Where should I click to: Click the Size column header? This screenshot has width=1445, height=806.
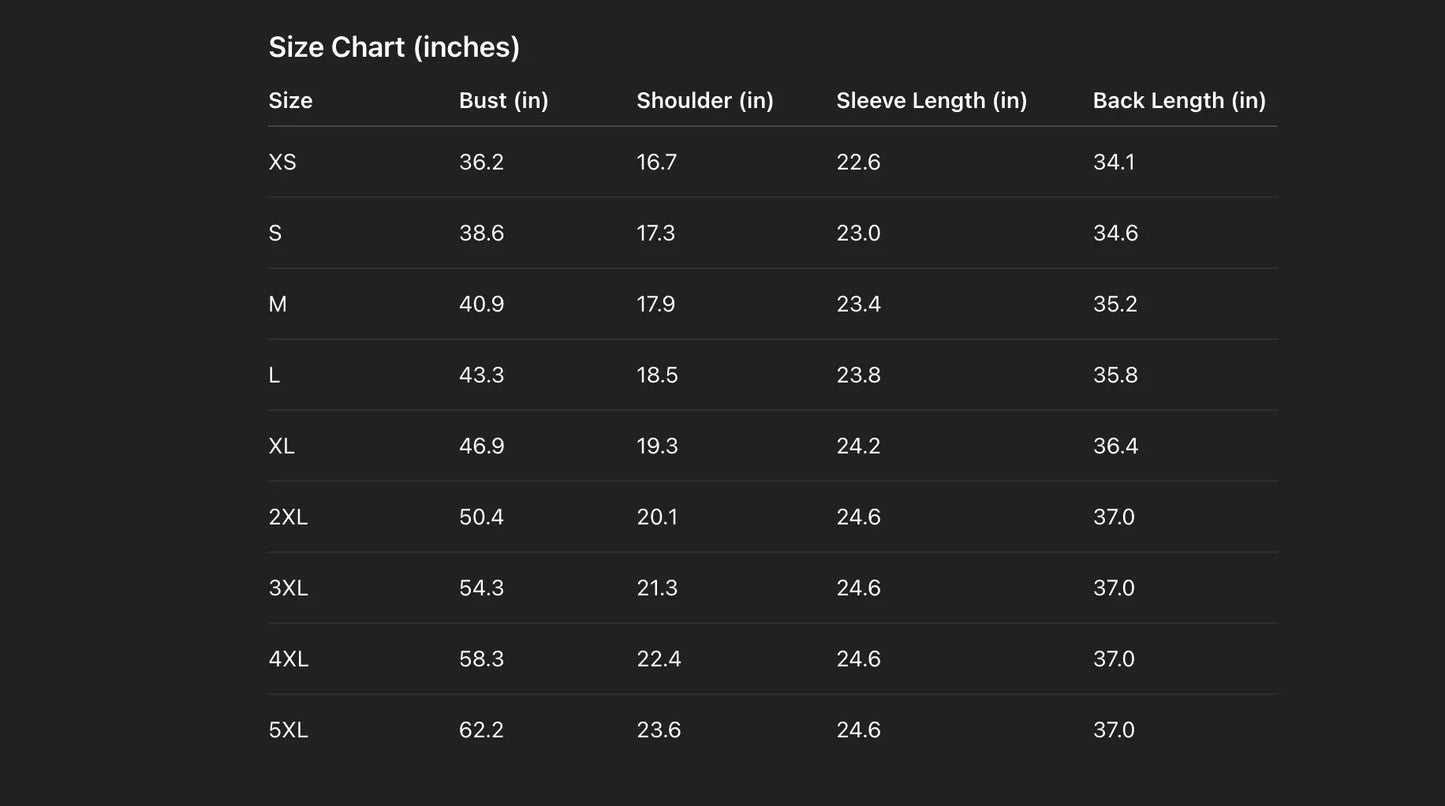(x=290, y=100)
